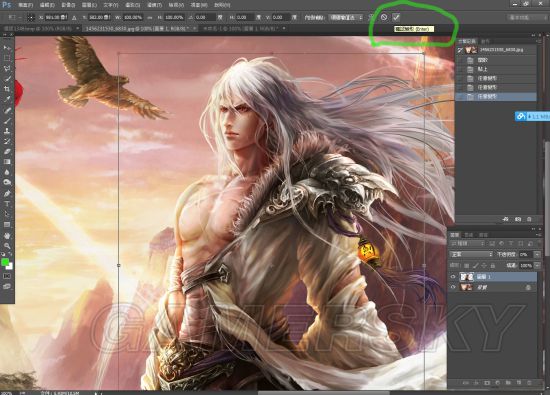Switch to the first document tab
This screenshot has width=550, height=395.
coord(39,28)
